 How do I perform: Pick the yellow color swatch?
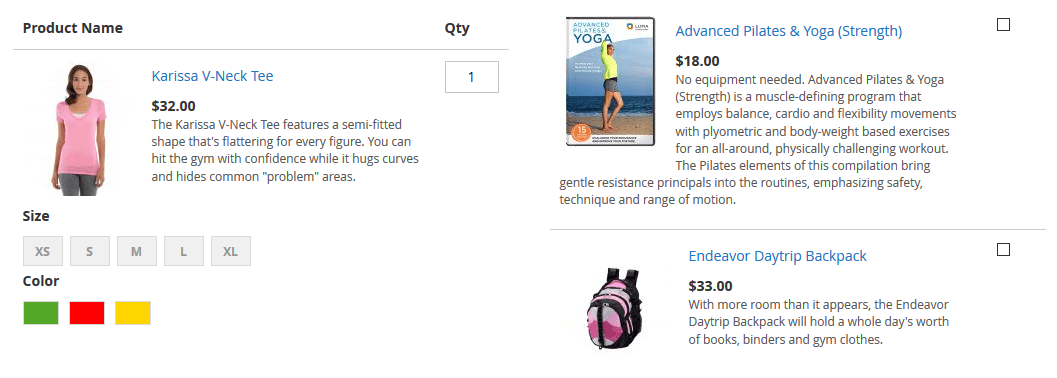click(x=133, y=313)
